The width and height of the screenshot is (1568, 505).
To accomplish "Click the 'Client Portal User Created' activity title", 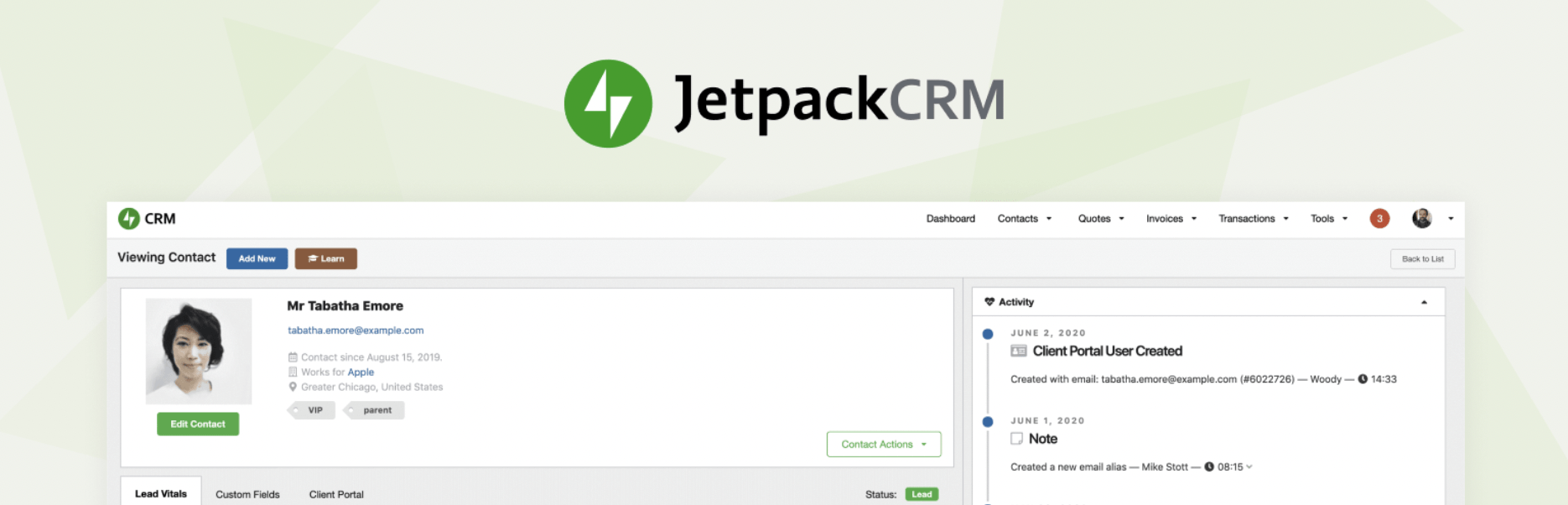I will pos(1108,351).
